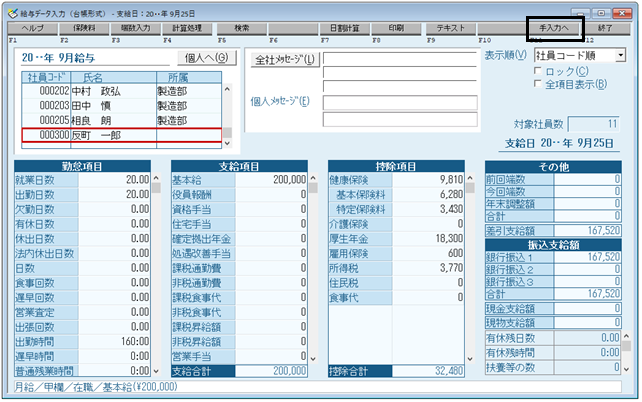Click the 所属 column header
642x402 pixels.
[x=189, y=77]
